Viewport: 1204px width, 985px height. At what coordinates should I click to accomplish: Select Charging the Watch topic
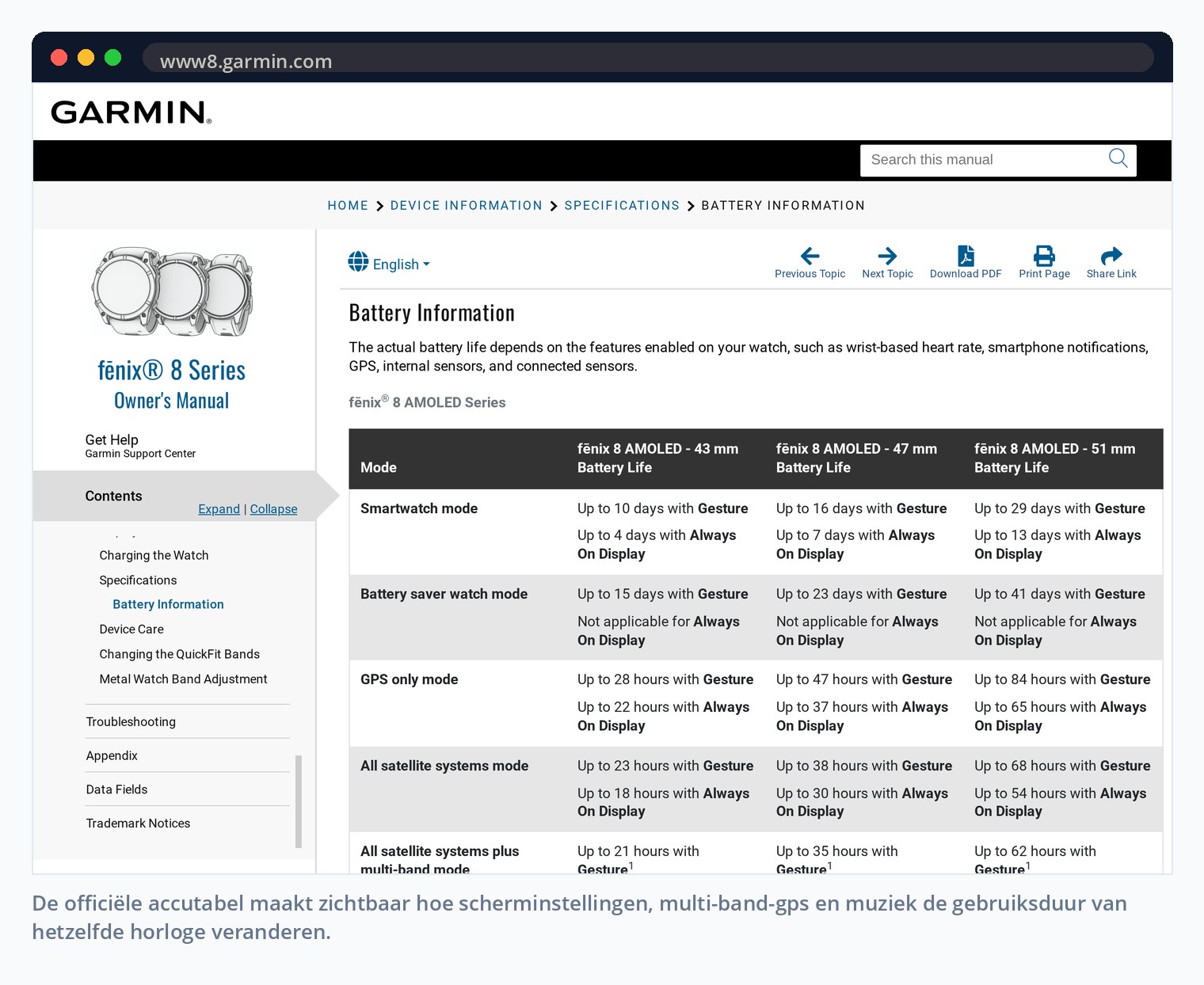[x=154, y=556]
